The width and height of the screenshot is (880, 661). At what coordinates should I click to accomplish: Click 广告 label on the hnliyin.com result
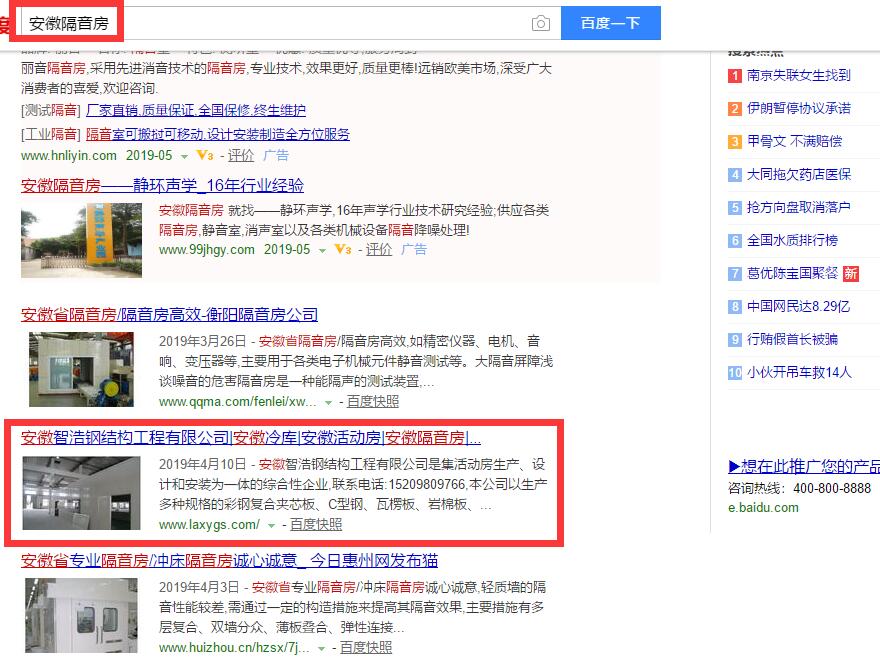coord(276,155)
